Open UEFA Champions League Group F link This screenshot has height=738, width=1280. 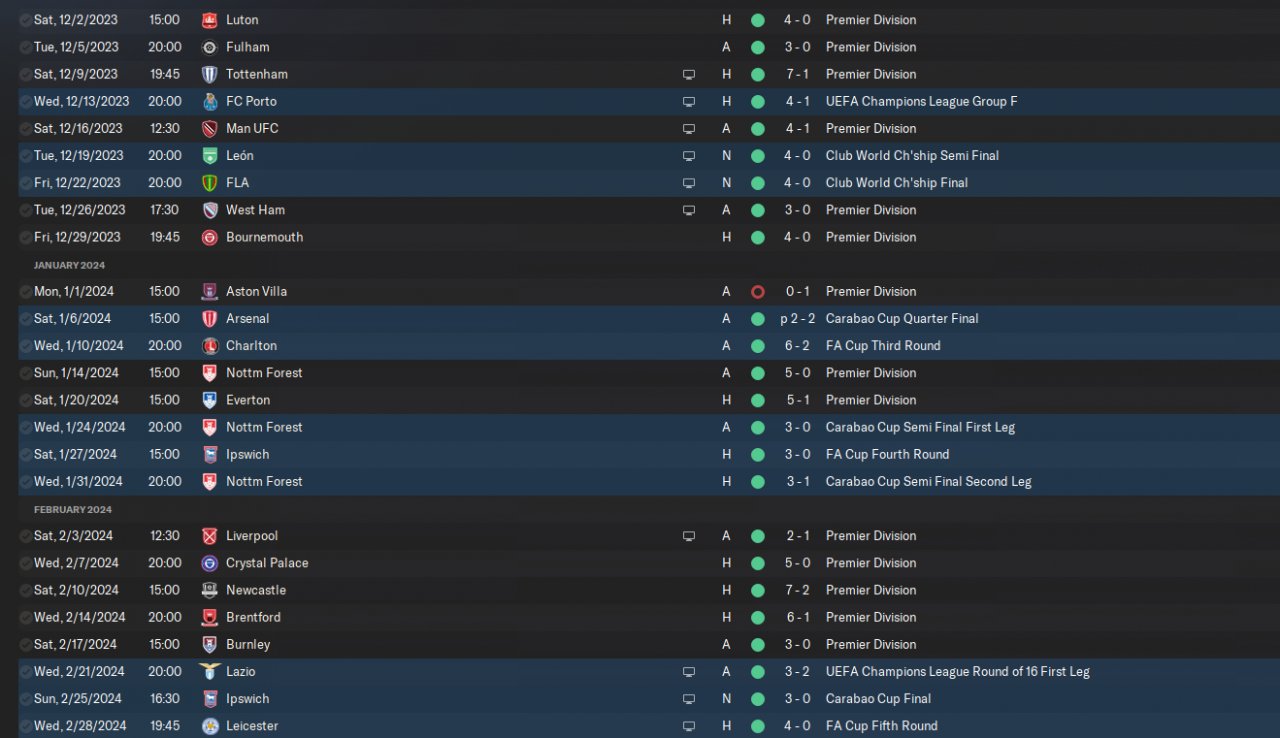pyautogui.click(x=921, y=101)
